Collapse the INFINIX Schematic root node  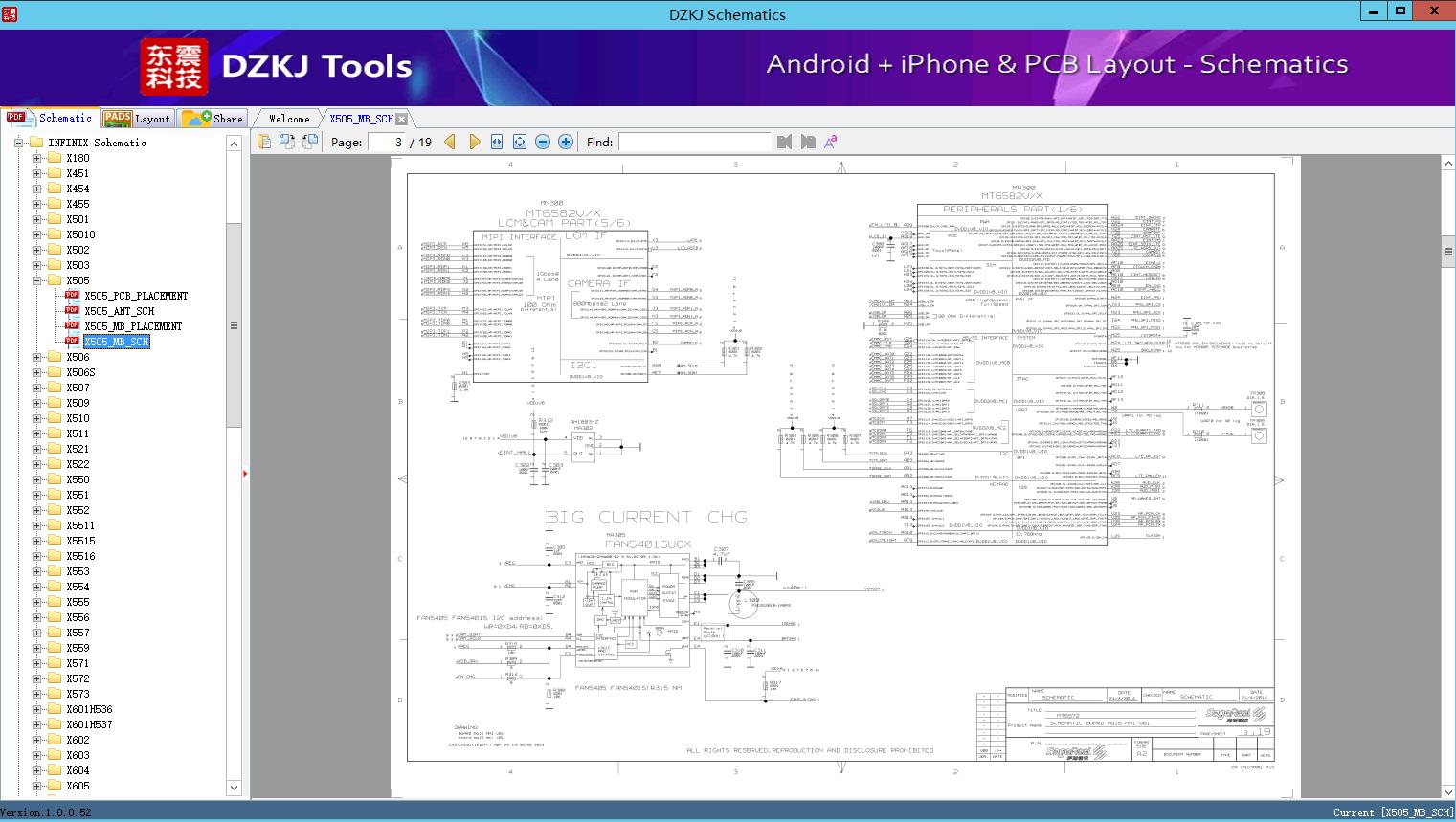[x=19, y=143]
